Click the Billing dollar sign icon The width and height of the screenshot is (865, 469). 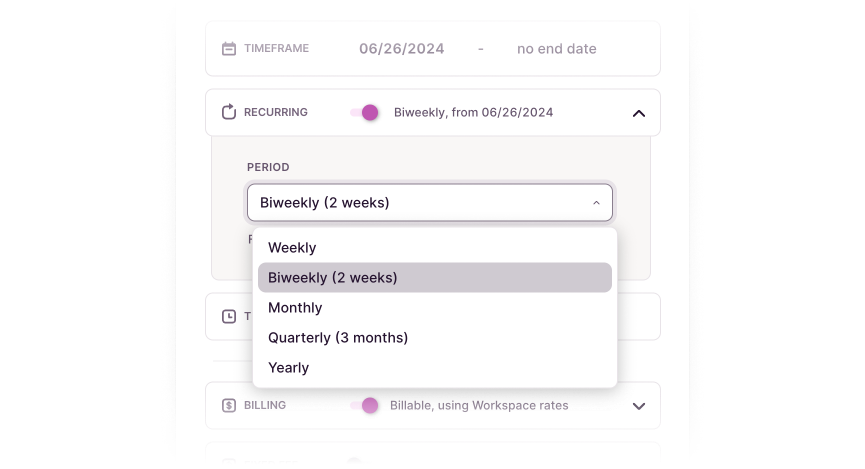tap(229, 406)
